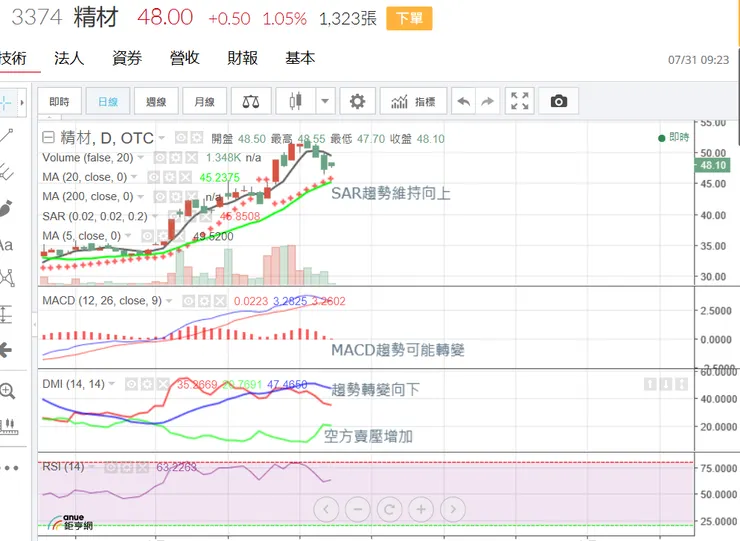This screenshot has height=541, width=740.
Task: Open the 指標 indicators menu
Action: tap(413, 101)
